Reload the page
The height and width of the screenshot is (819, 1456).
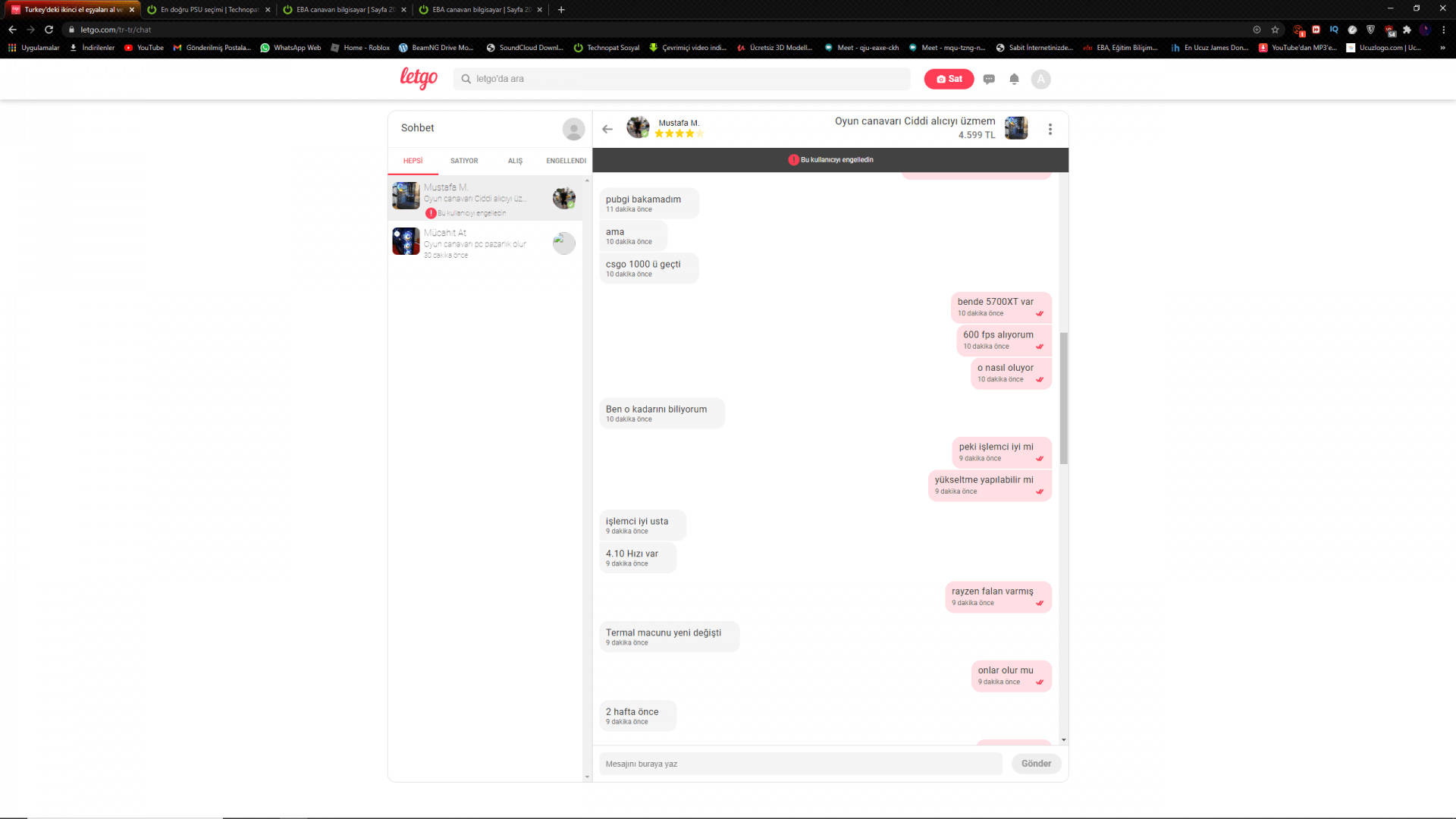pyautogui.click(x=49, y=30)
